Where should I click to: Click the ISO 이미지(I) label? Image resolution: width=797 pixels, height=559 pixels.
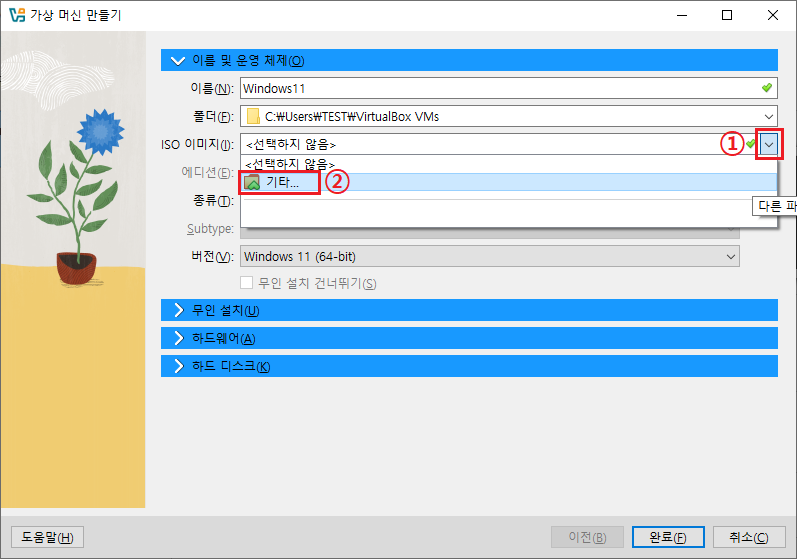pos(197,145)
